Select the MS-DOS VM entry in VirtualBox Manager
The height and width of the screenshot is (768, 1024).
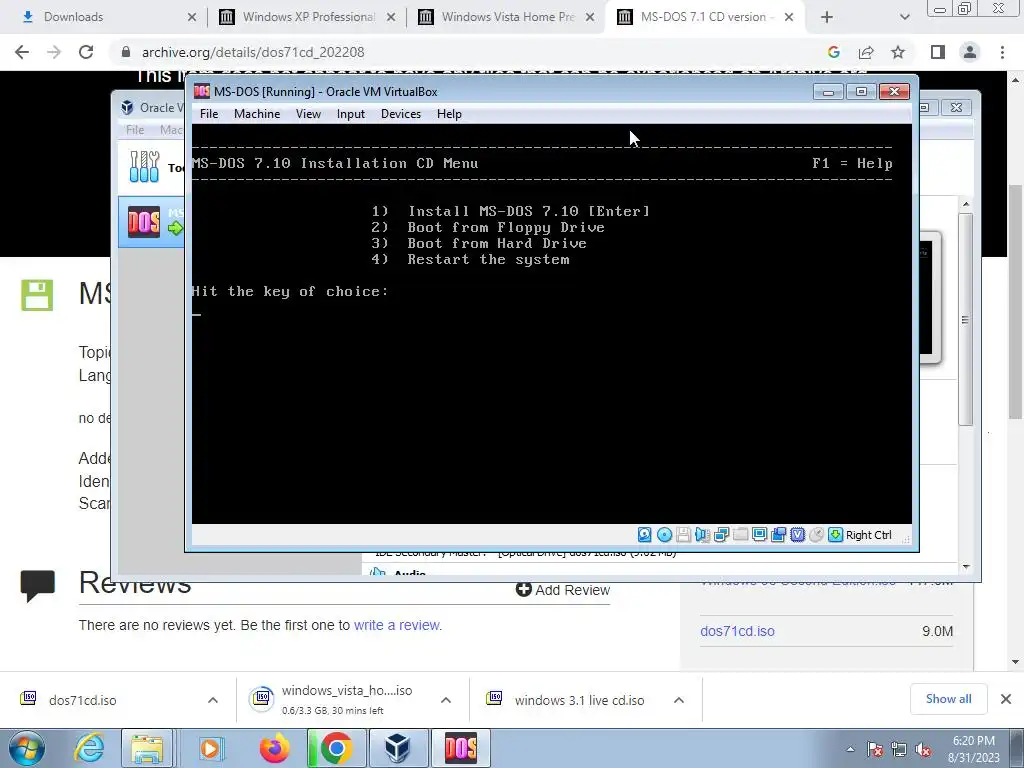[152, 222]
